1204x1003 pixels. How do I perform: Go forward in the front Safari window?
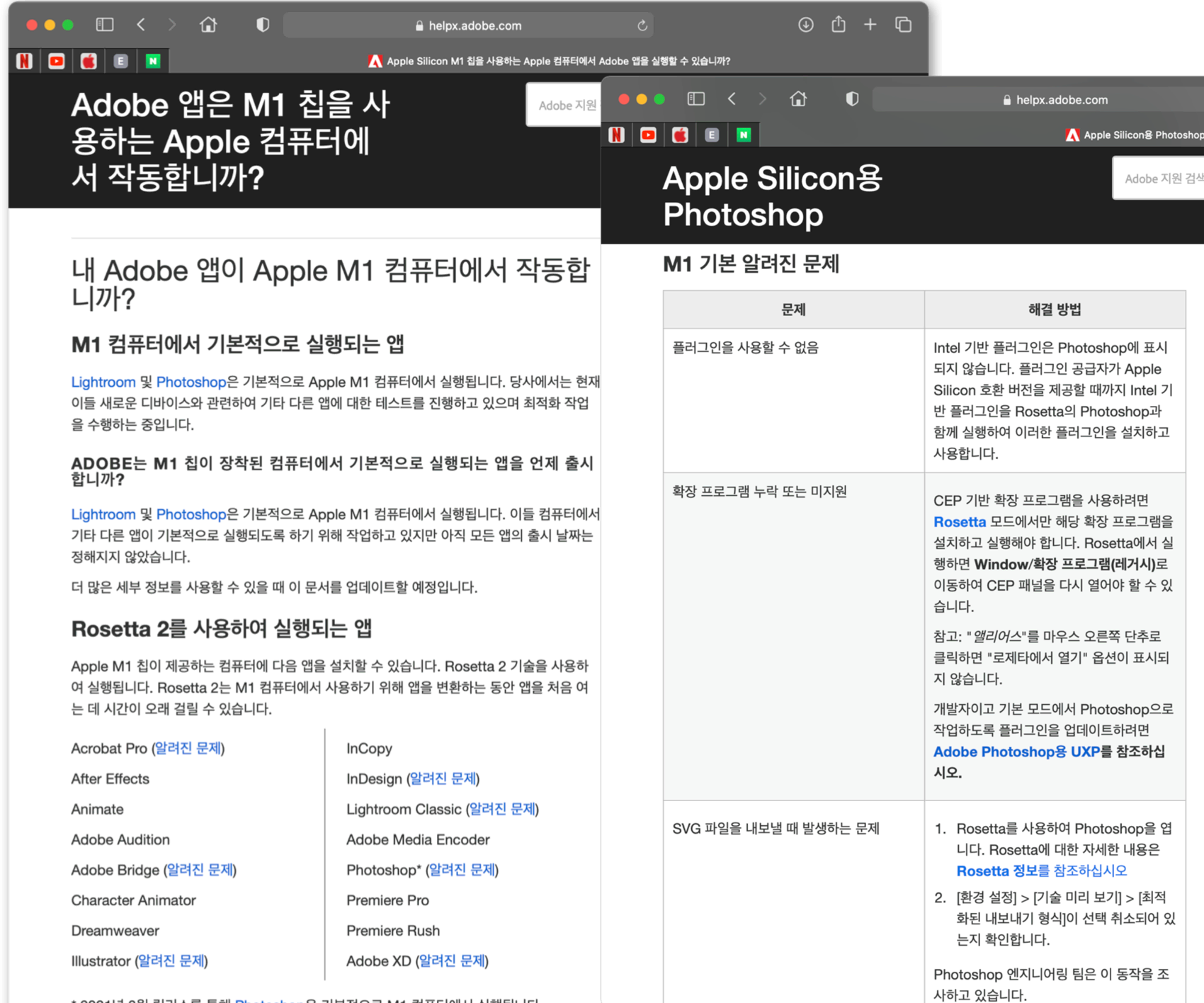(x=763, y=99)
